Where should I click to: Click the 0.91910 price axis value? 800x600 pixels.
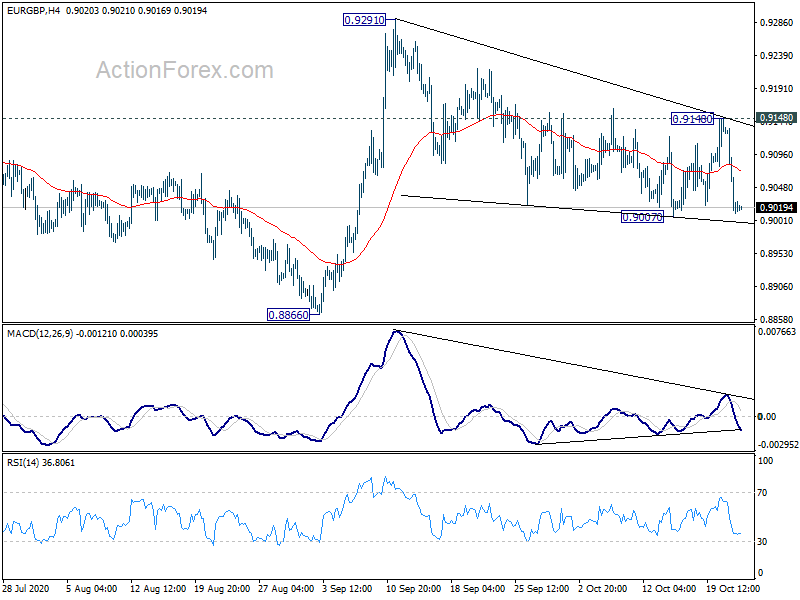click(x=777, y=89)
